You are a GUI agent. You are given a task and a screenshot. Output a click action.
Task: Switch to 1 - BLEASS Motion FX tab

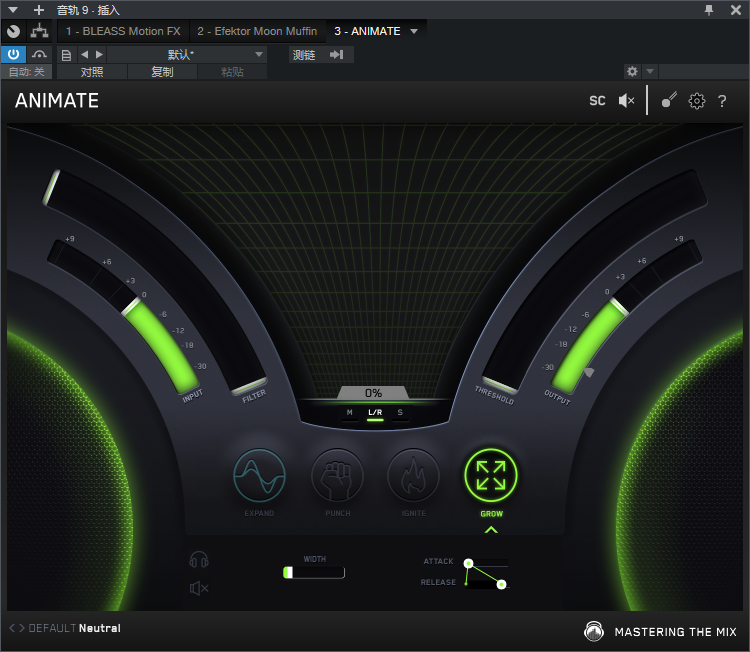(x=123, y=31)
